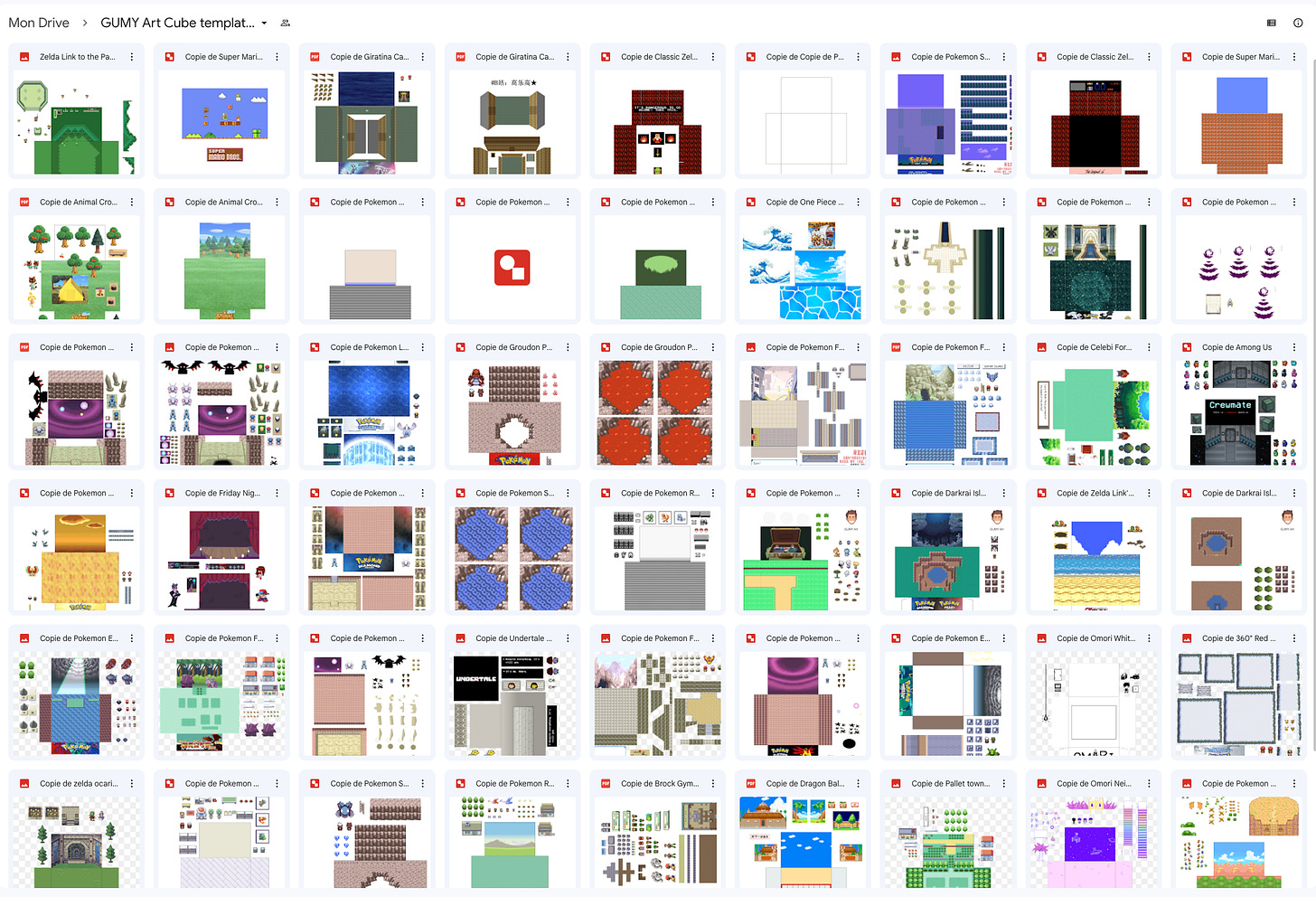Open blank outline Copie de Copie thumbnail

click(804, 124)
